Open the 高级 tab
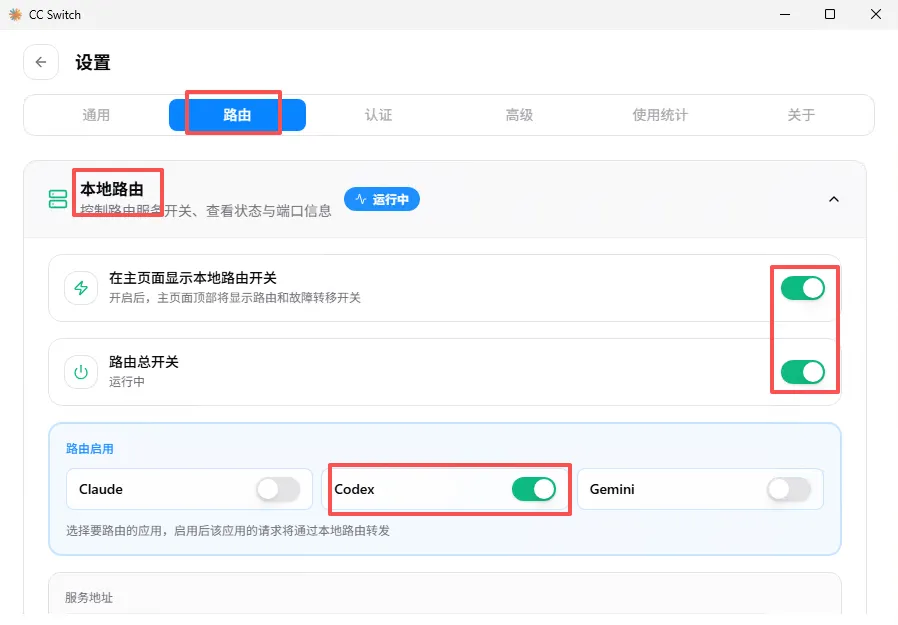The image size is (898, 625). click(519, 115)
